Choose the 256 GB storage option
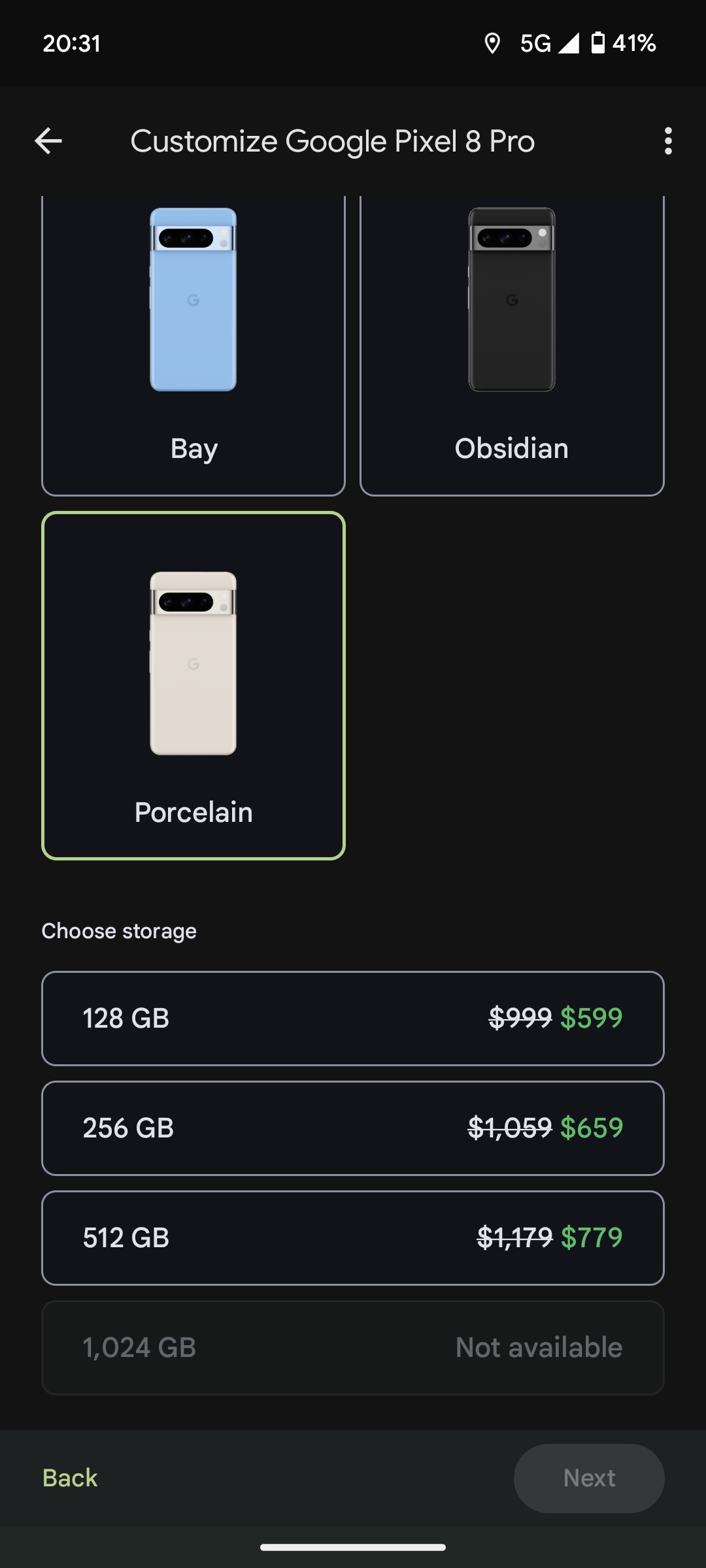This screenshot has width=706, height=1568. click(x=353, y=1128)
